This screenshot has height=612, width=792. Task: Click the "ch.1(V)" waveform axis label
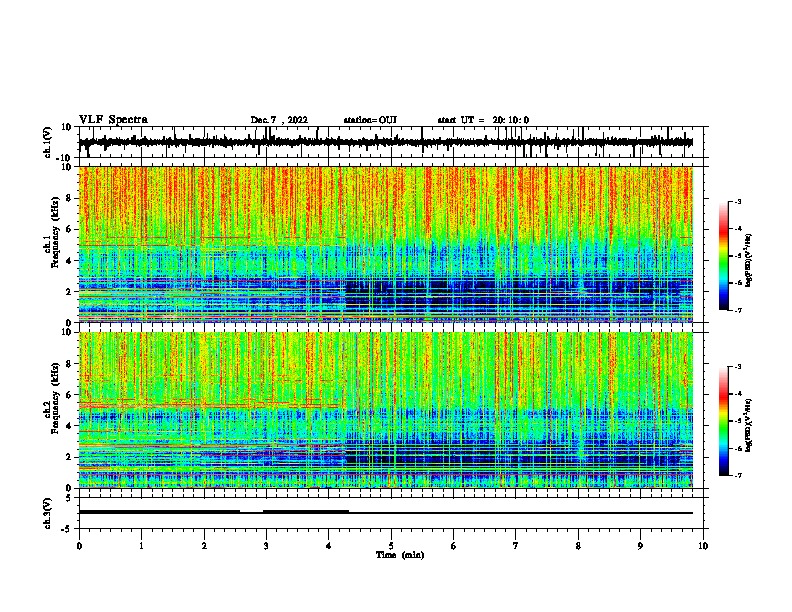tap(48, 142)
